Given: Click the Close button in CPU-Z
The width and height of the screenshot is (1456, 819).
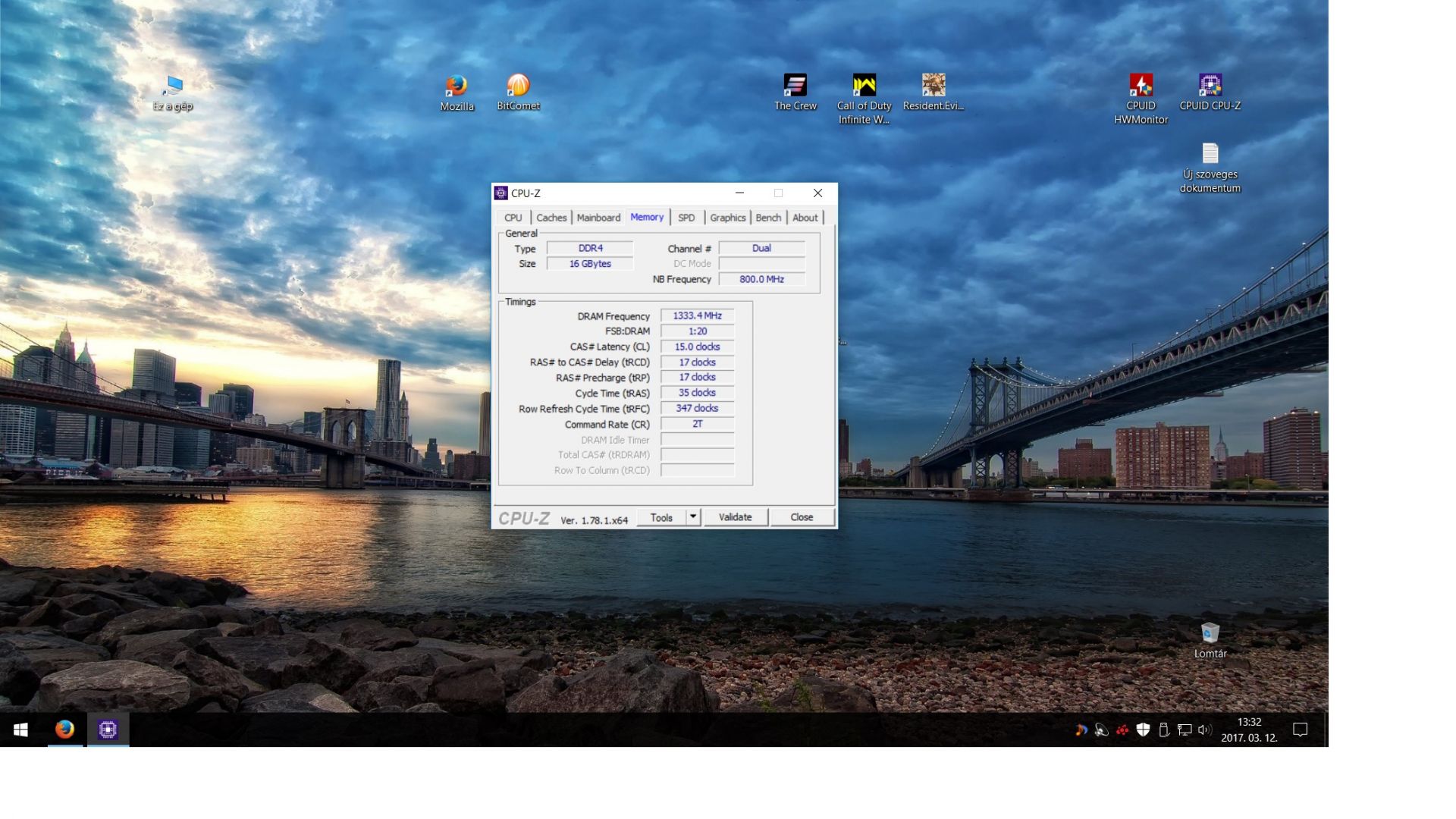Looking at the screenshot, I should point(802,517).
